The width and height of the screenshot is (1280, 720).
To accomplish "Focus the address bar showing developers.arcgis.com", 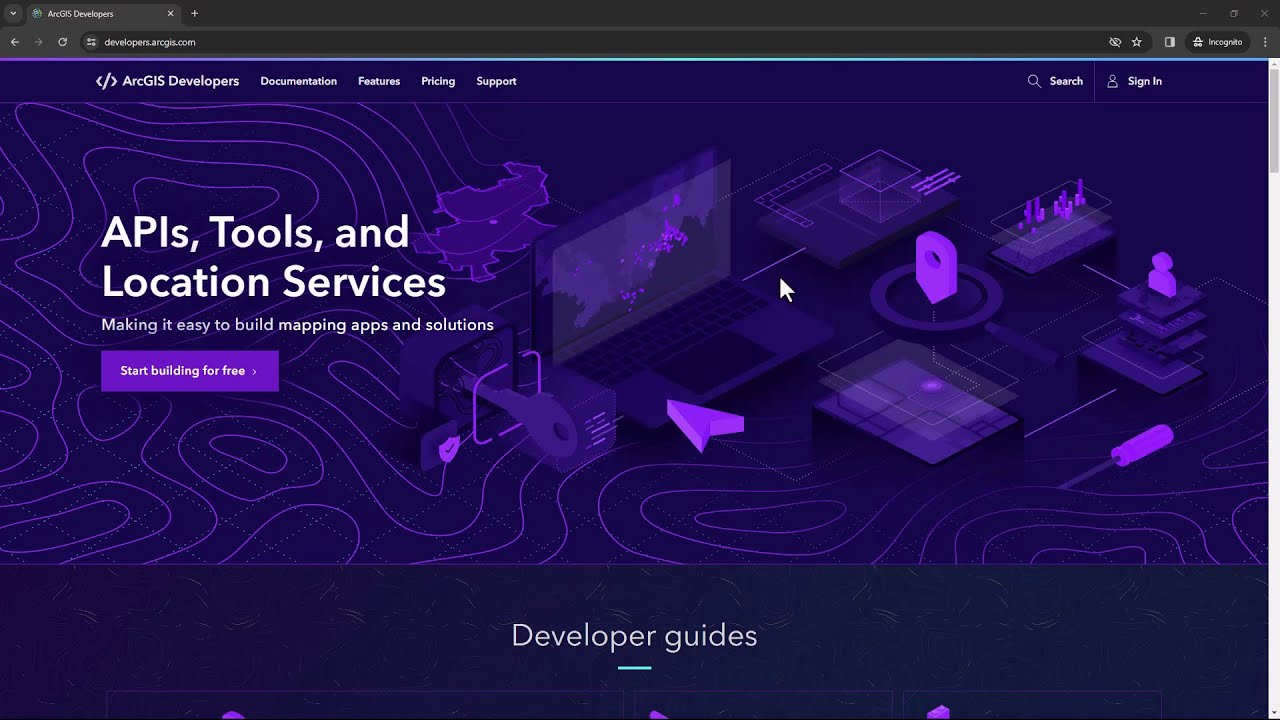I will tap(600, 42).
